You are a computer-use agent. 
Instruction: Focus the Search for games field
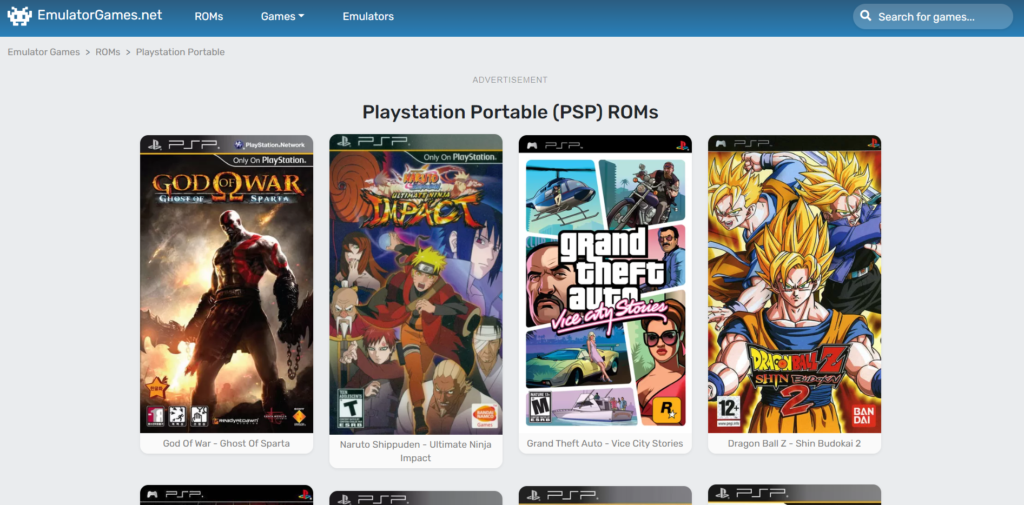(933, 16)
